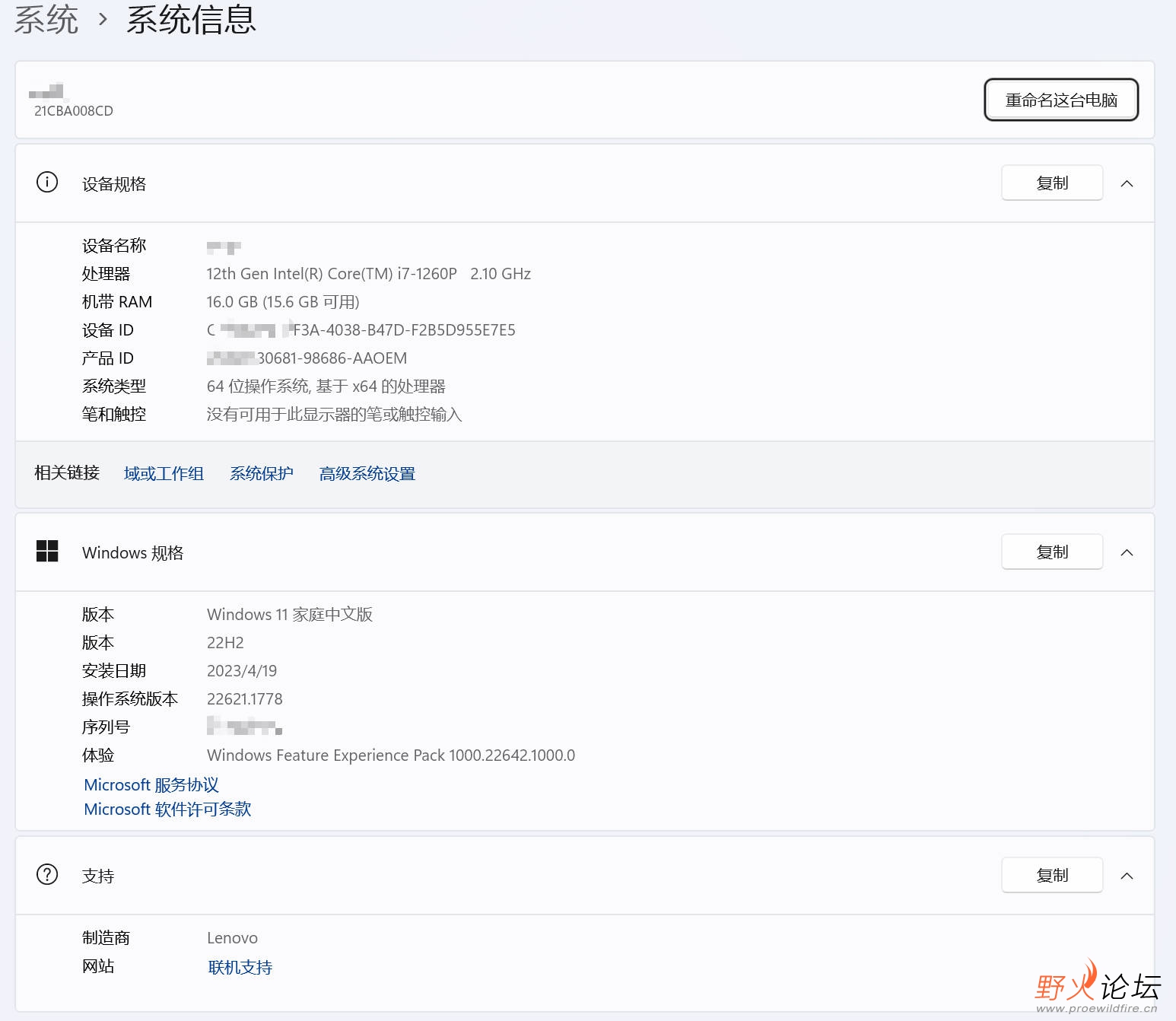Image resolution: width=1176 pixels, height=1021 pixels.
Task: Click the 64 位操作系统 system type value
Action: [x=326, y=386]
